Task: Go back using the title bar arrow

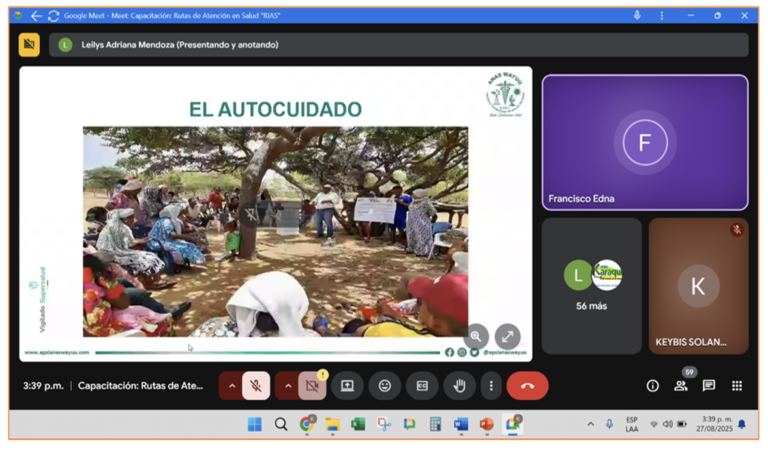Action: tap(36, 16)
